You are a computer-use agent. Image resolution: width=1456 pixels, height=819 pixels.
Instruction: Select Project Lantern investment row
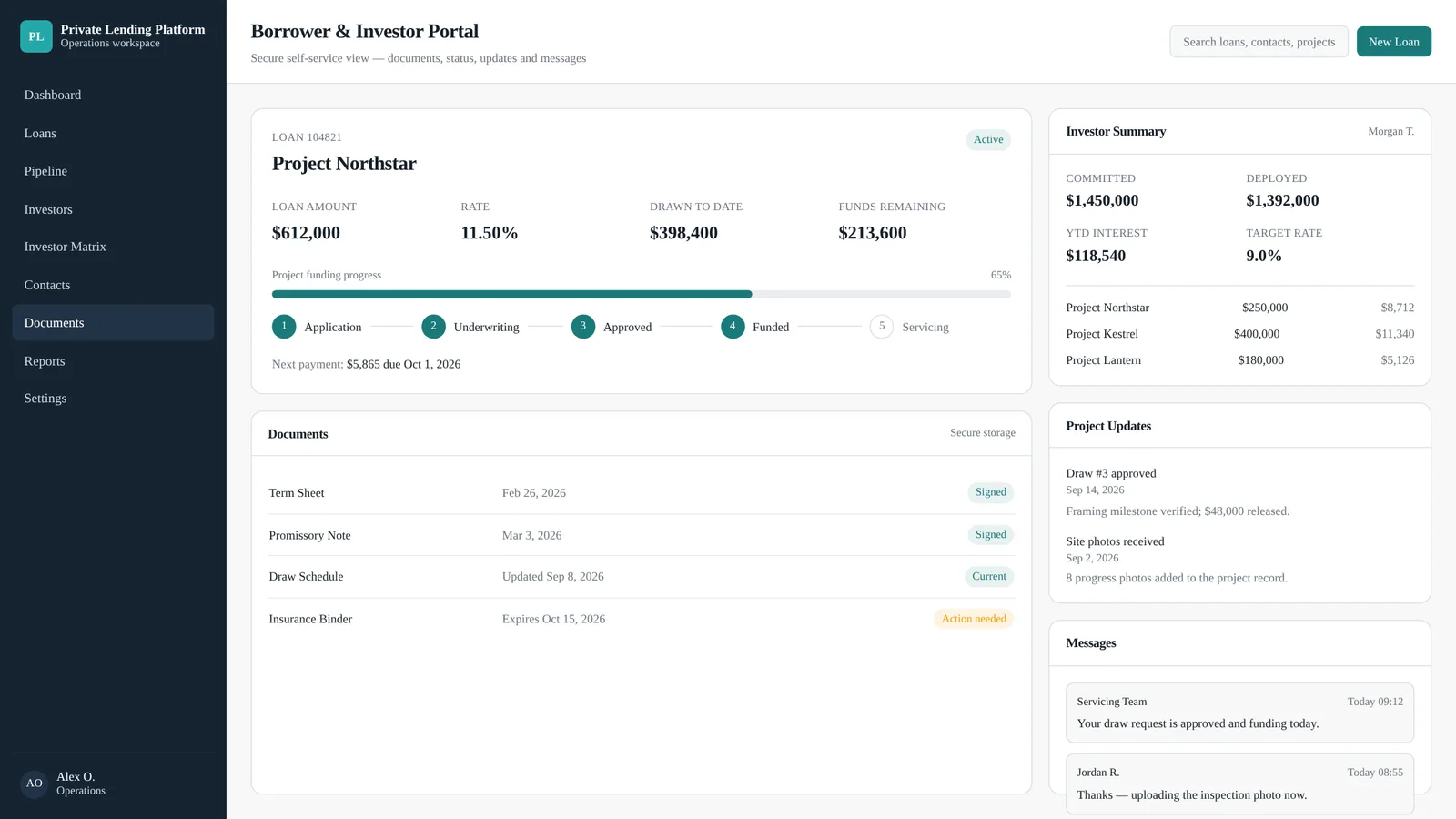tap(1240, 360)
